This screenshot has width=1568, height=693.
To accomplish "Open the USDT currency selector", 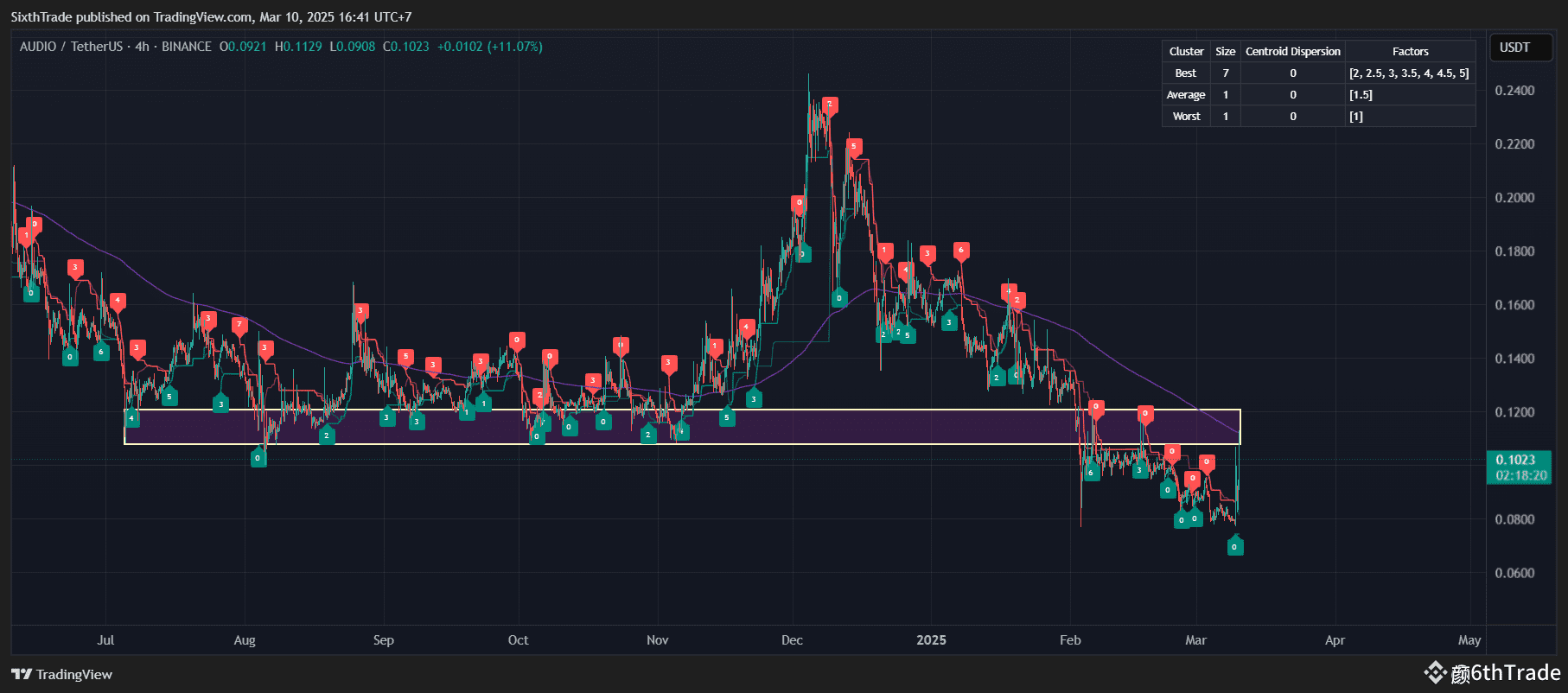I will point(1521,48).
